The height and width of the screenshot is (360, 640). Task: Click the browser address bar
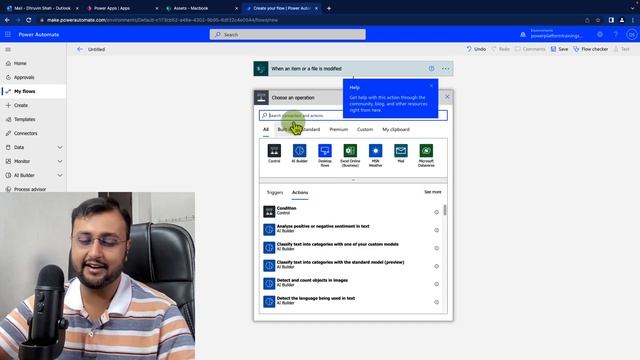[310, 20]
